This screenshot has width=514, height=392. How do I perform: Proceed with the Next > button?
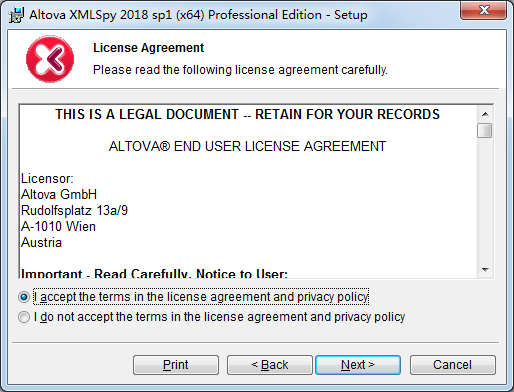click(358, 365)
